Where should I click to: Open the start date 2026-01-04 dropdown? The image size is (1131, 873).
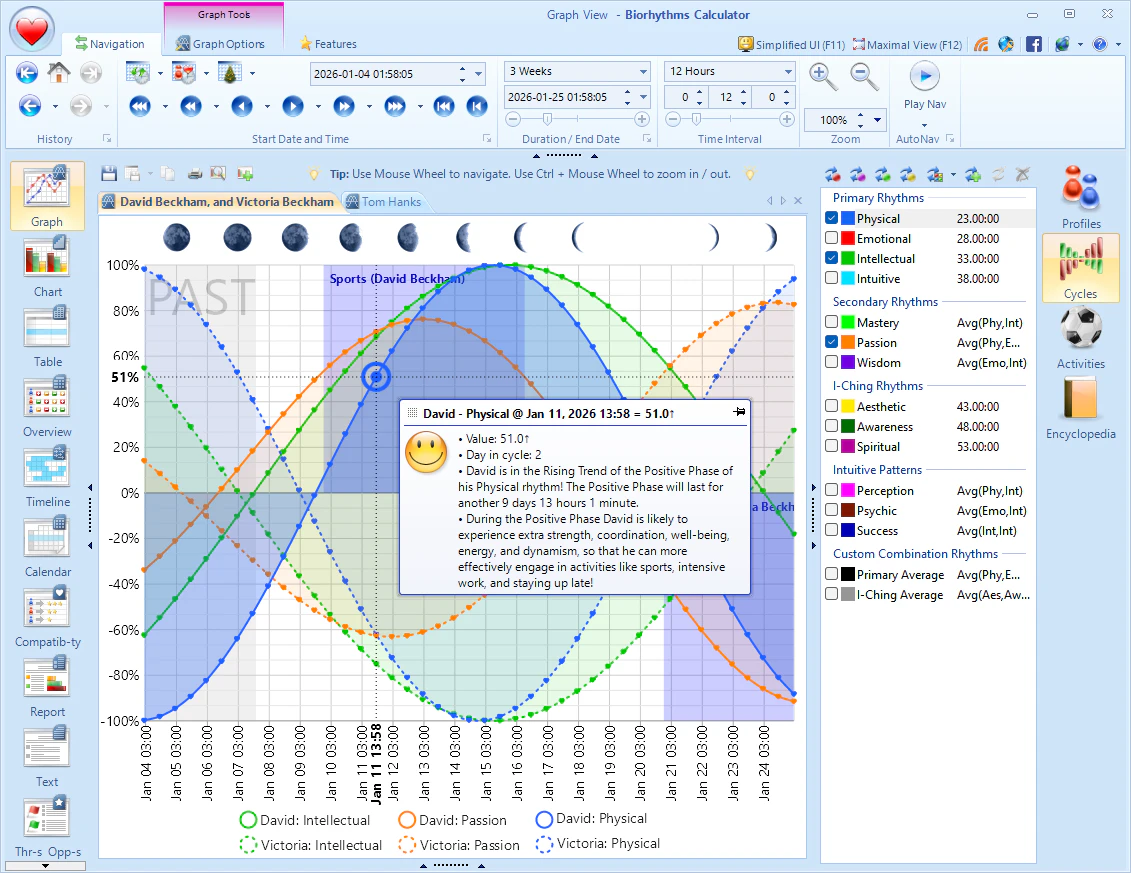478,74
